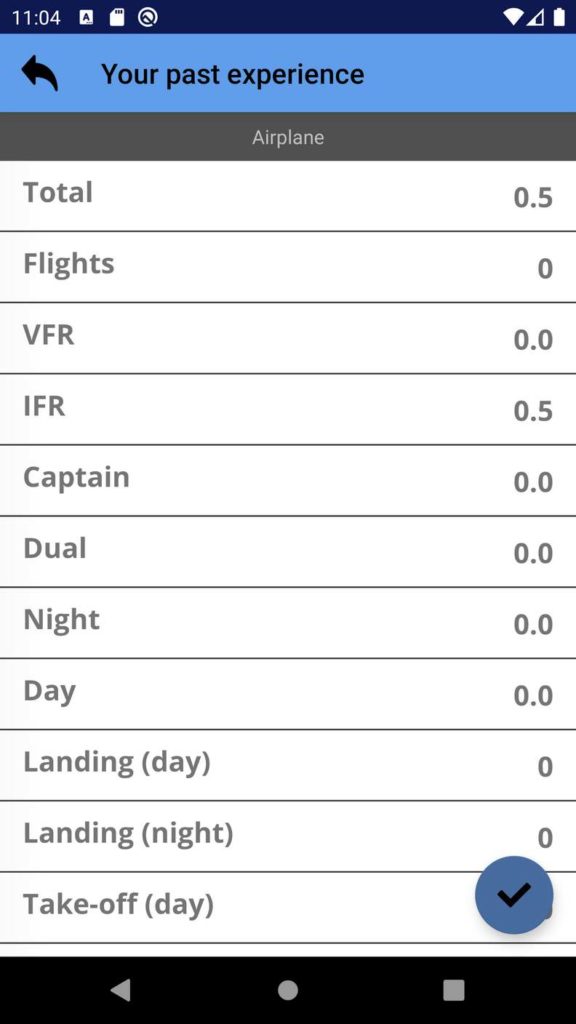Screen dimensions: 576x1024
Task: Tap the SD card status icon
Action: click(x=117, y=17)
